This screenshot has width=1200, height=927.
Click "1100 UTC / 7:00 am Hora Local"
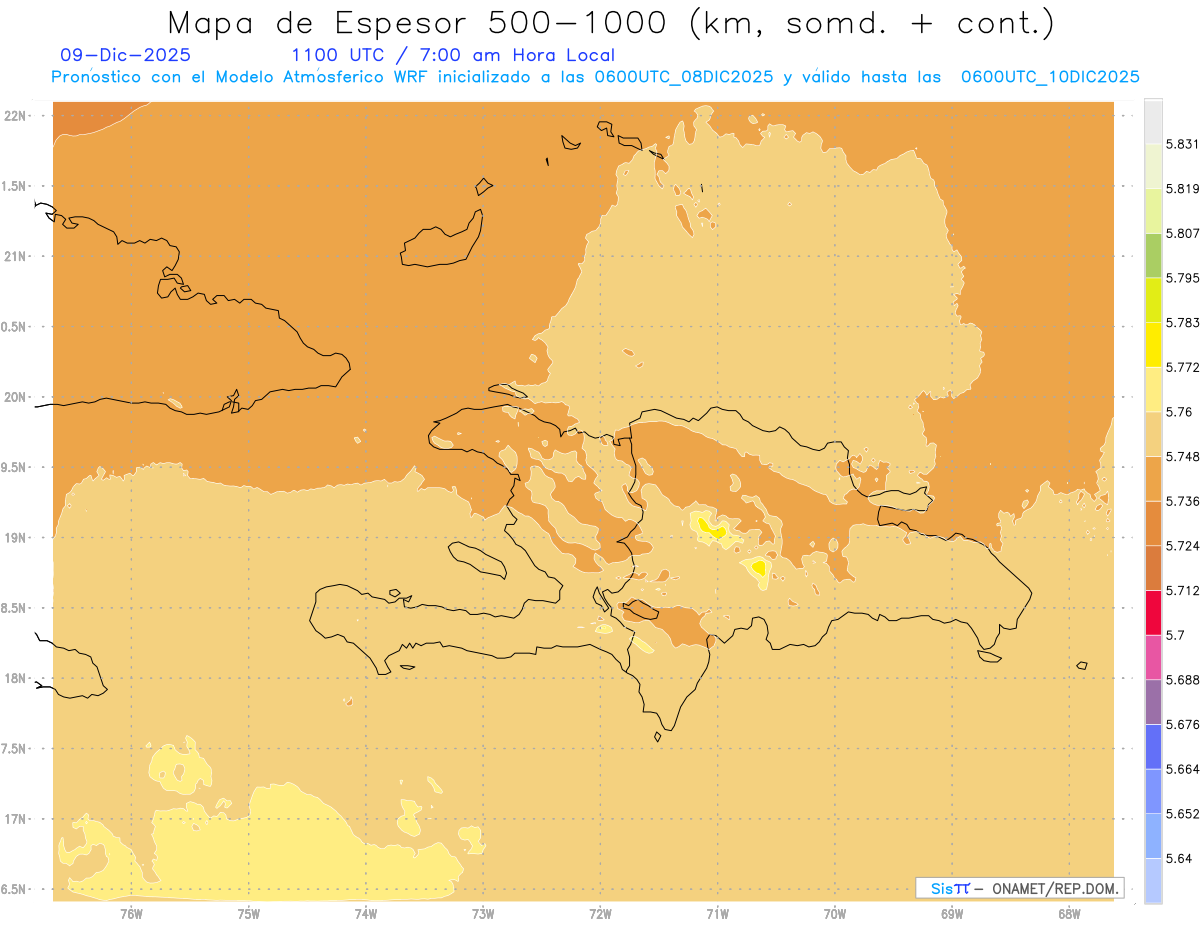pyautogui.click(x=453, y=55)
